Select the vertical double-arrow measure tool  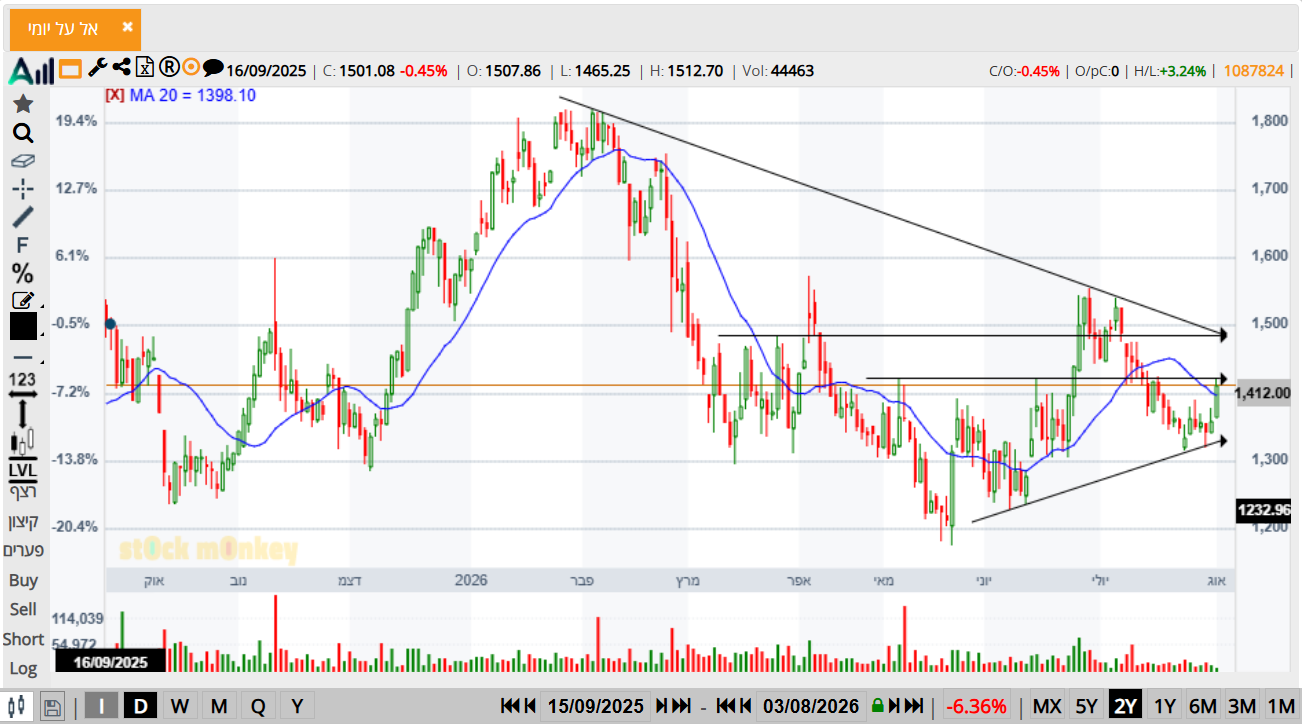click(23, 413)
